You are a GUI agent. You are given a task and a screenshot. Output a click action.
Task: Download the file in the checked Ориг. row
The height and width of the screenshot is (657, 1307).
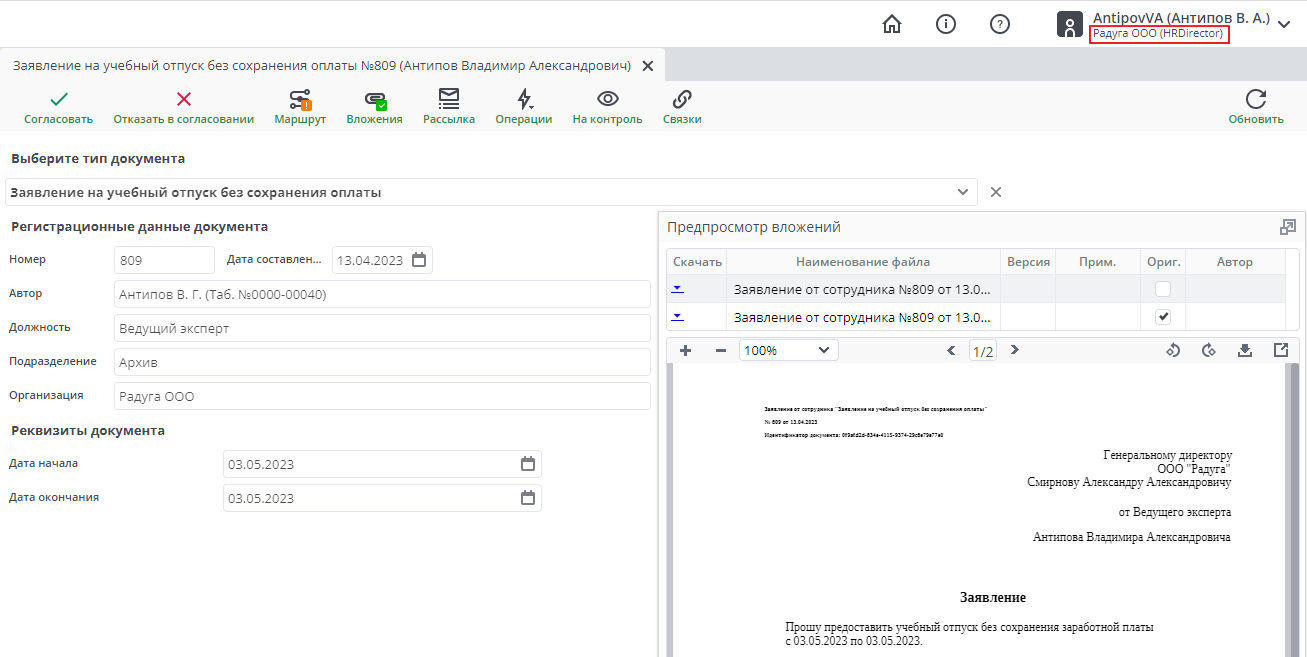point(677,317)
